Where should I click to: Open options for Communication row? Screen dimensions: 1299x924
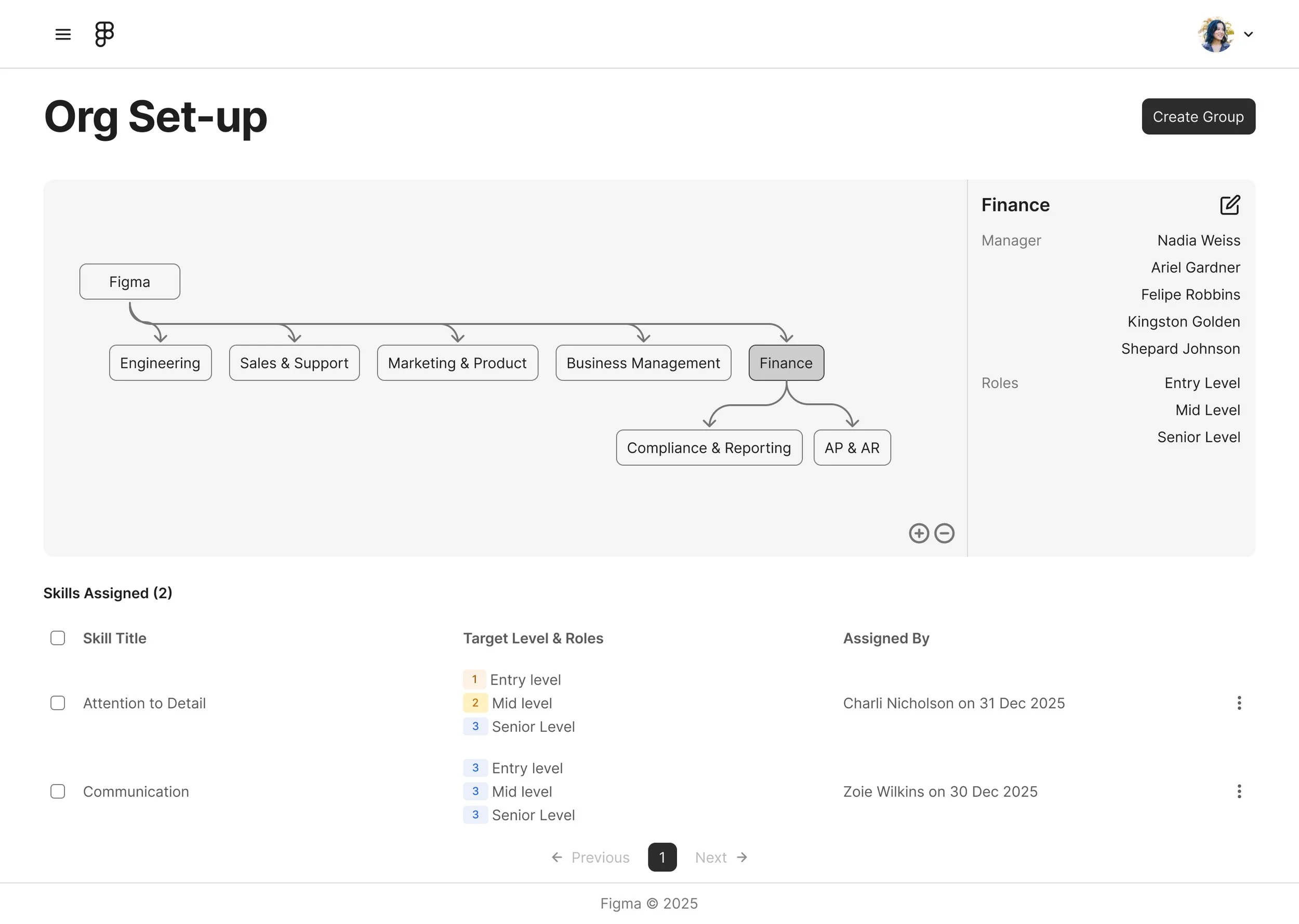click(x=1239, y=791)
